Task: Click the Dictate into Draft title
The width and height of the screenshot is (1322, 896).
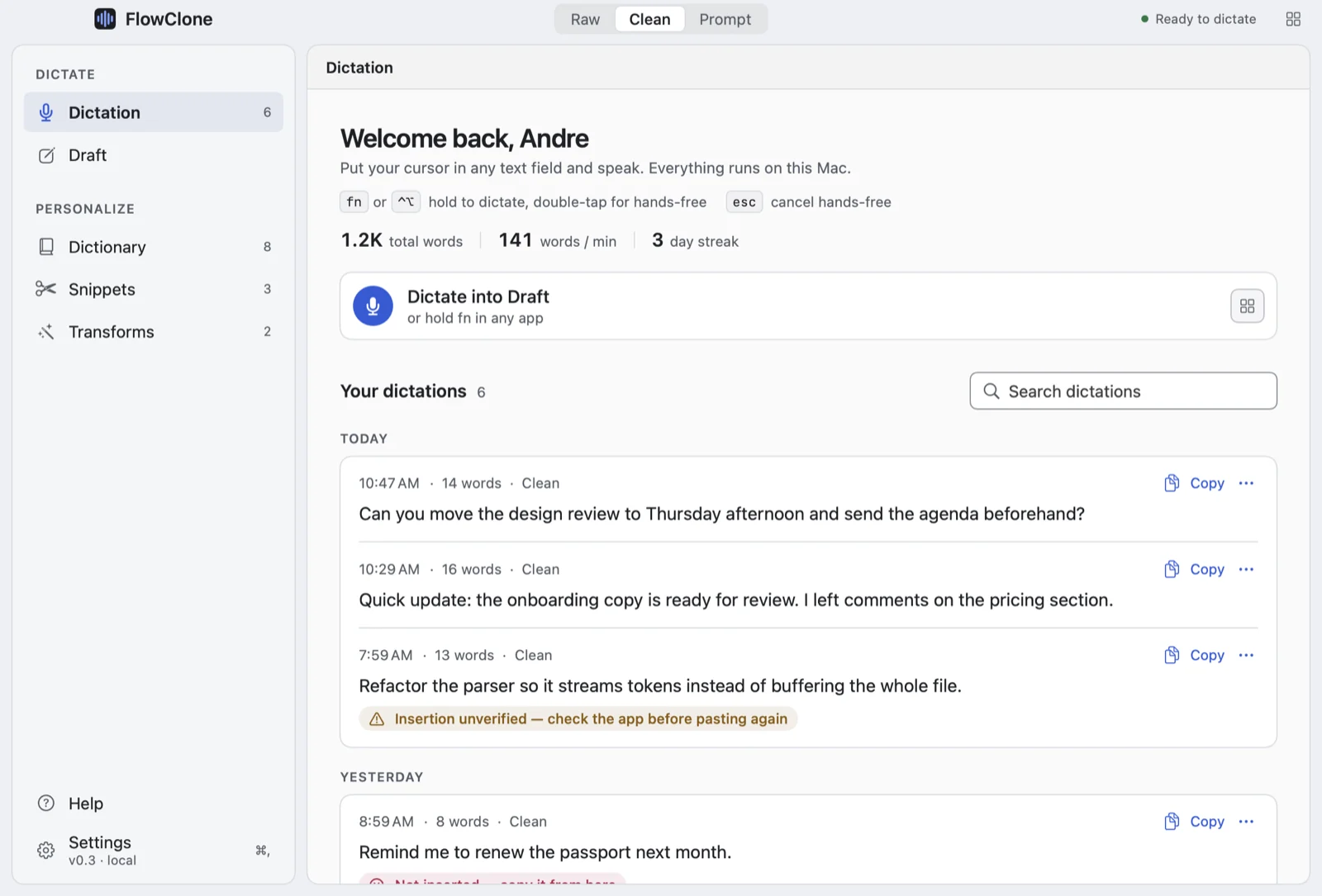Action: tap(478, 296)
